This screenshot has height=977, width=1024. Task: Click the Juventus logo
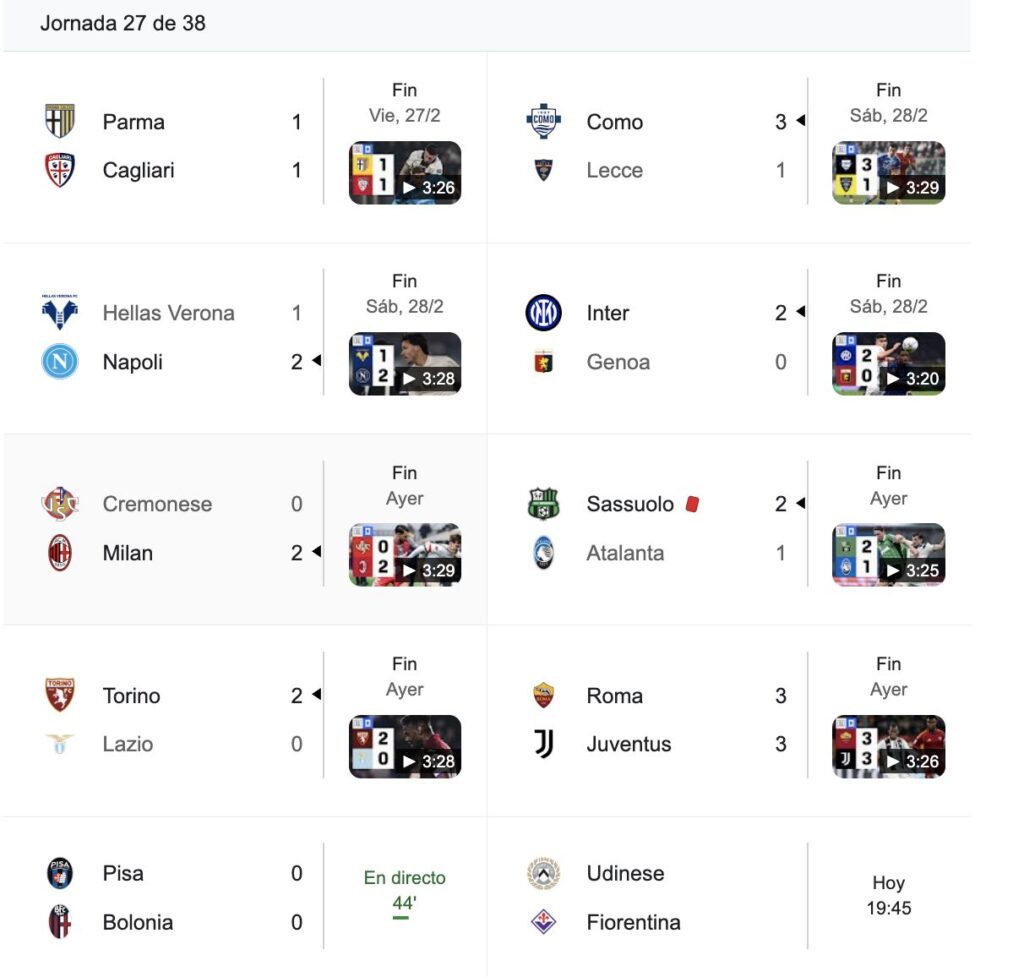point(544,744)
